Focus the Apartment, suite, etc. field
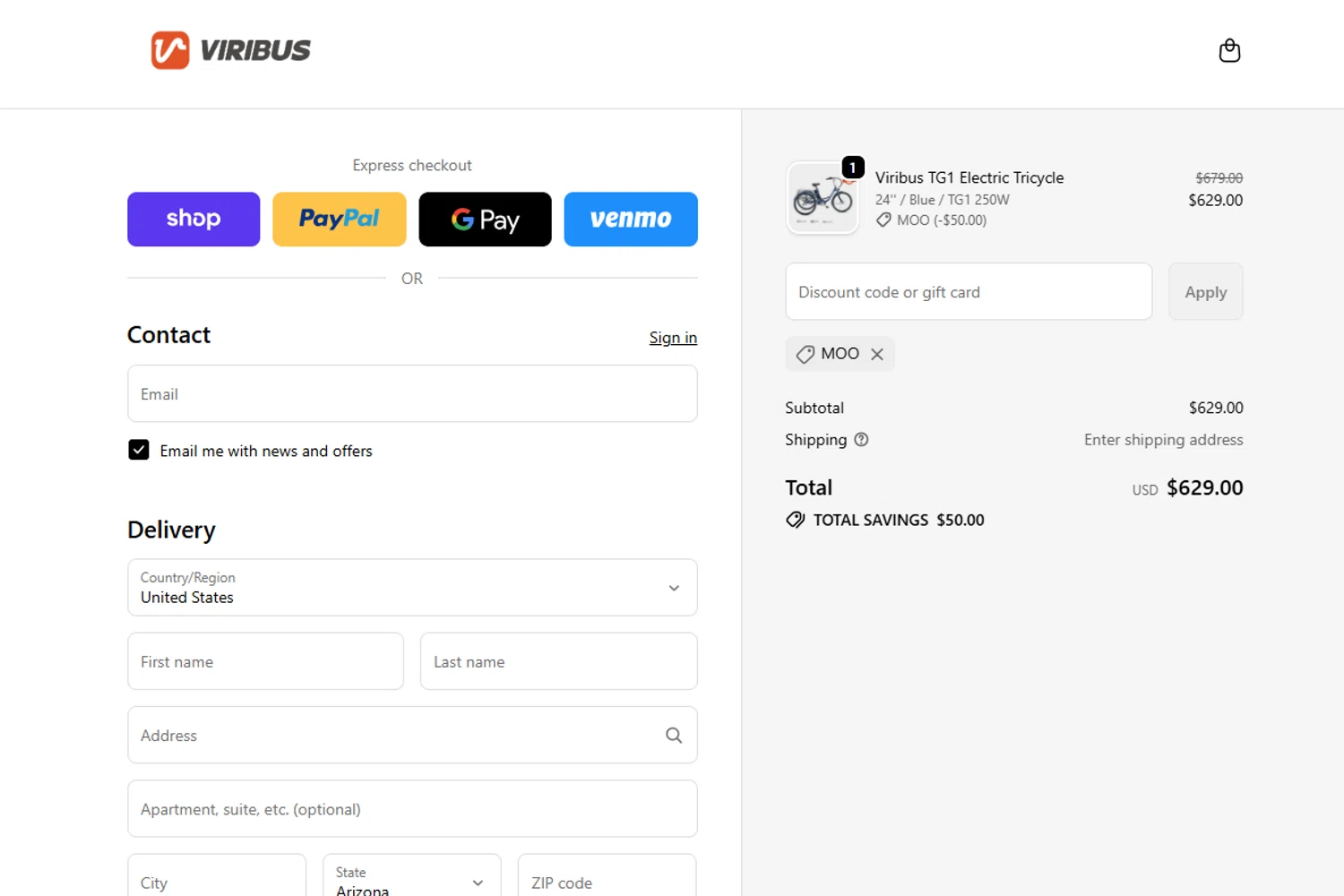The image size is (1344, 896). point(412,808)
